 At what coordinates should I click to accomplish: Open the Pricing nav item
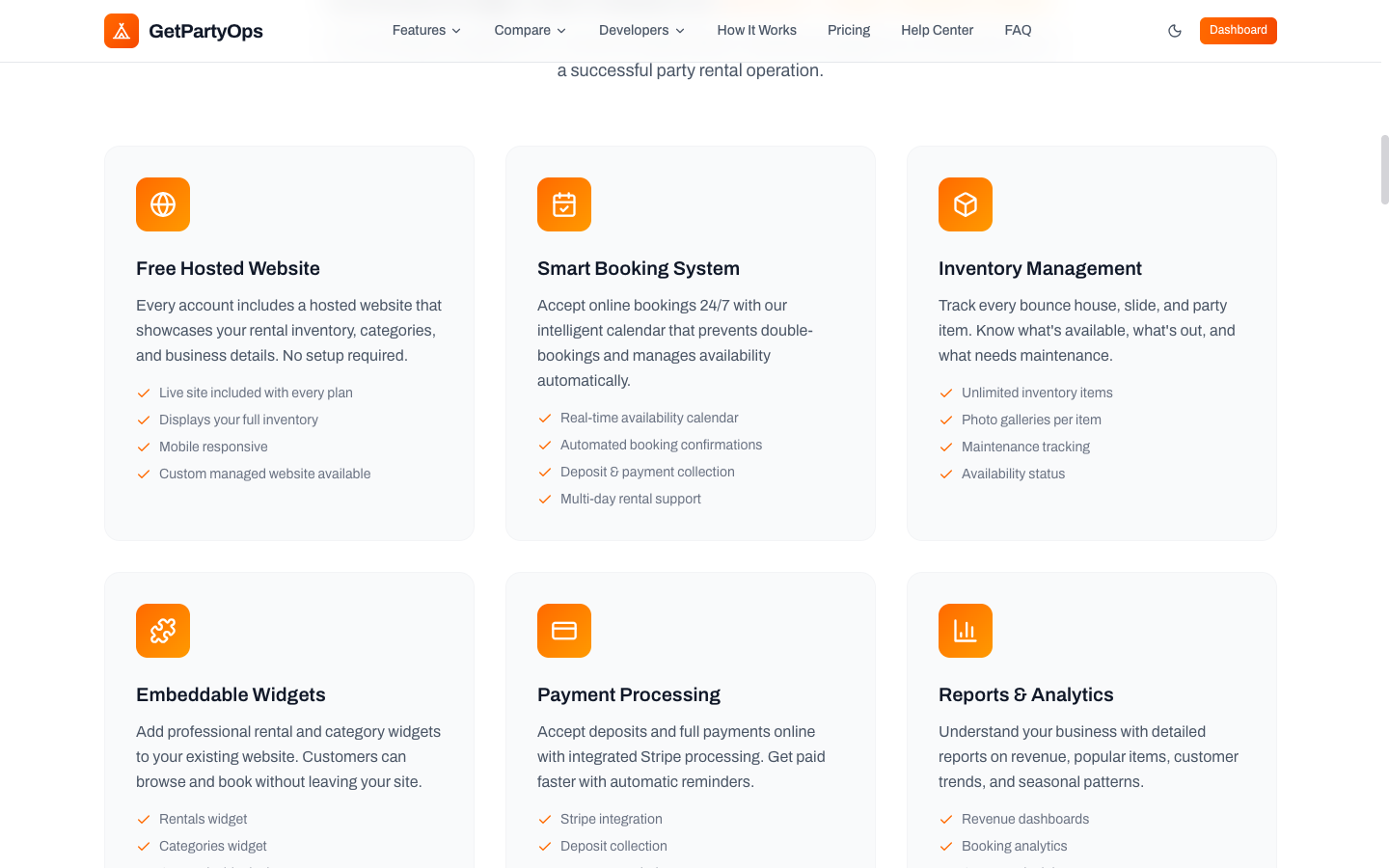pos(849,31)
